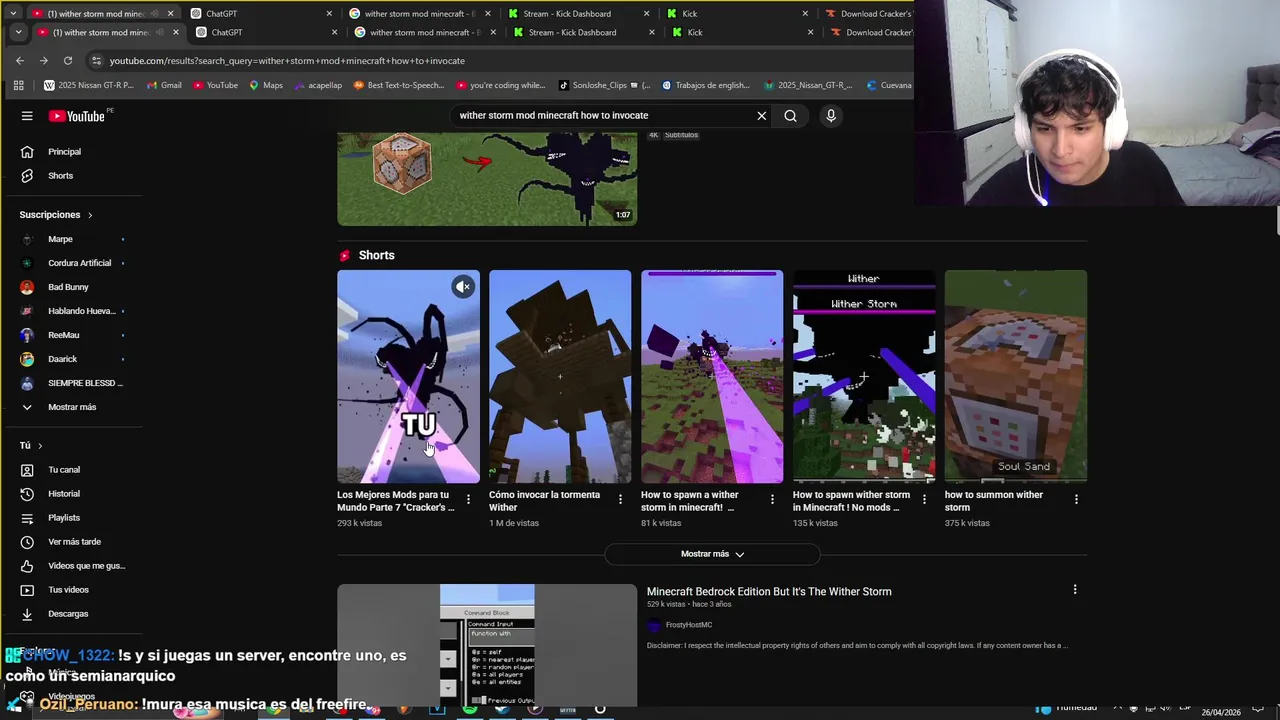Expand the 'Tú' section chevron

[x=40, y=445]
